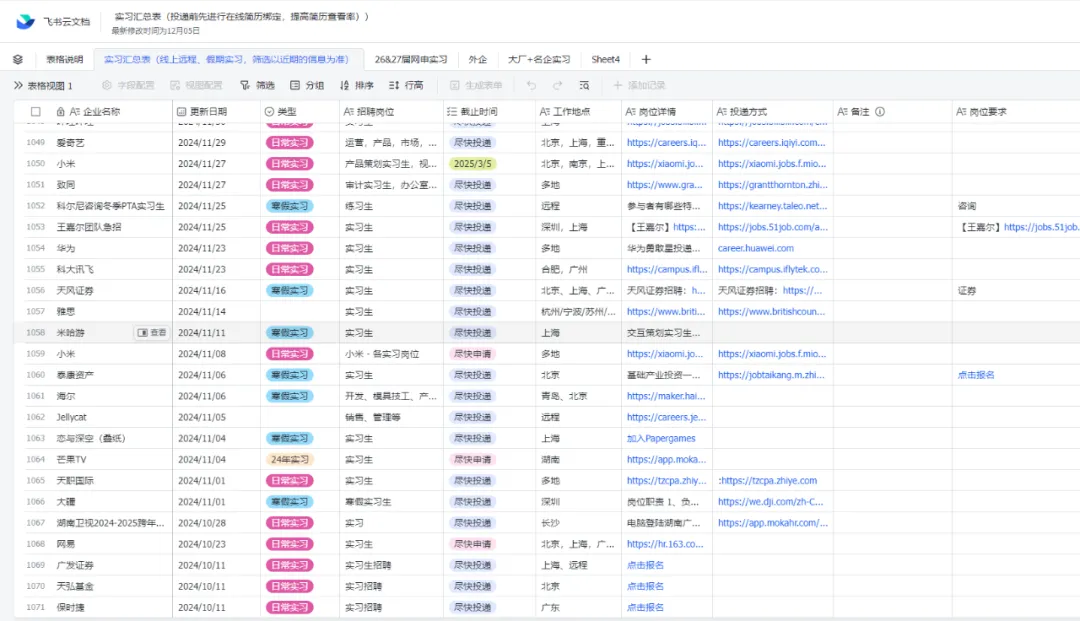Open 投递方式 column header menu
Image resolution: width=1080 pixels, height=621 pixels.
(x=773, y=112)
